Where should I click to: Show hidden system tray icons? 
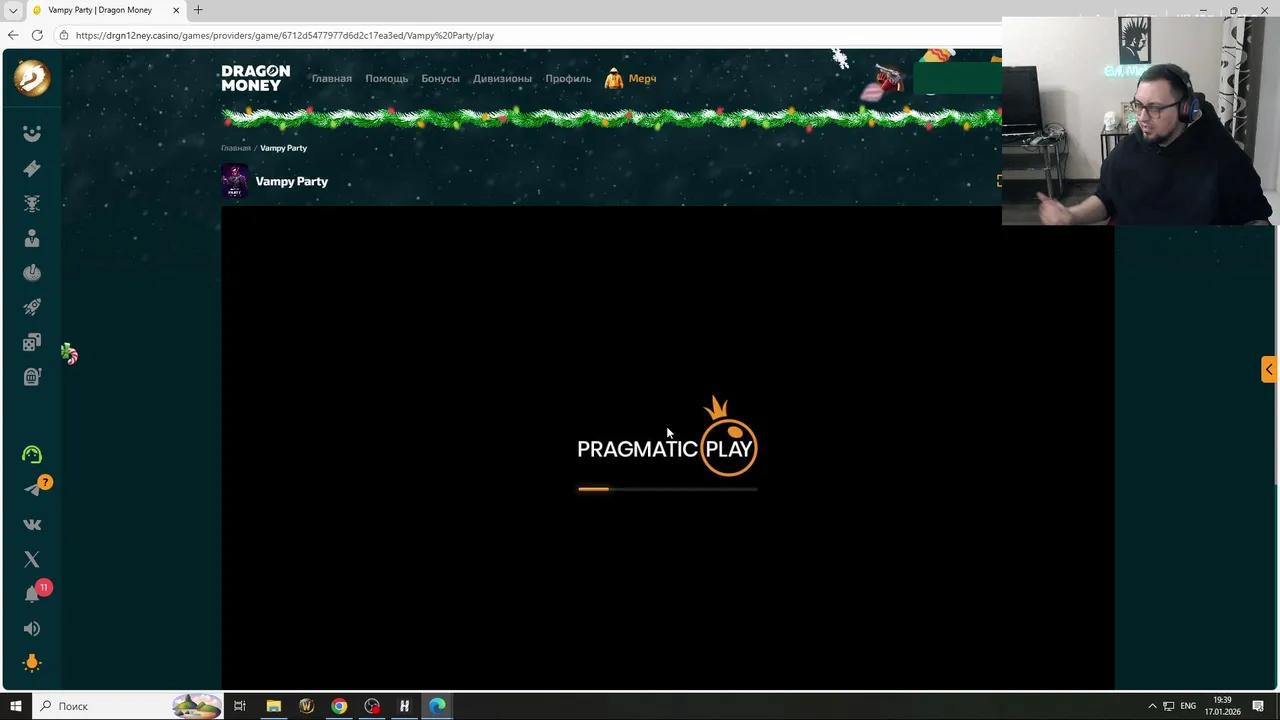[x=1151, y=706]
